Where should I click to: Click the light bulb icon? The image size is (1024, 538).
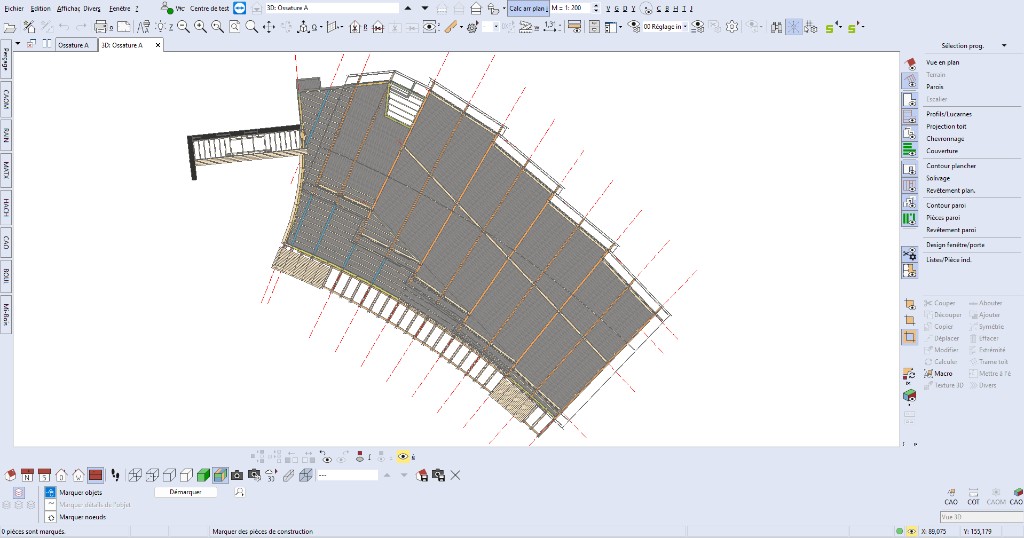coord(161,27)
